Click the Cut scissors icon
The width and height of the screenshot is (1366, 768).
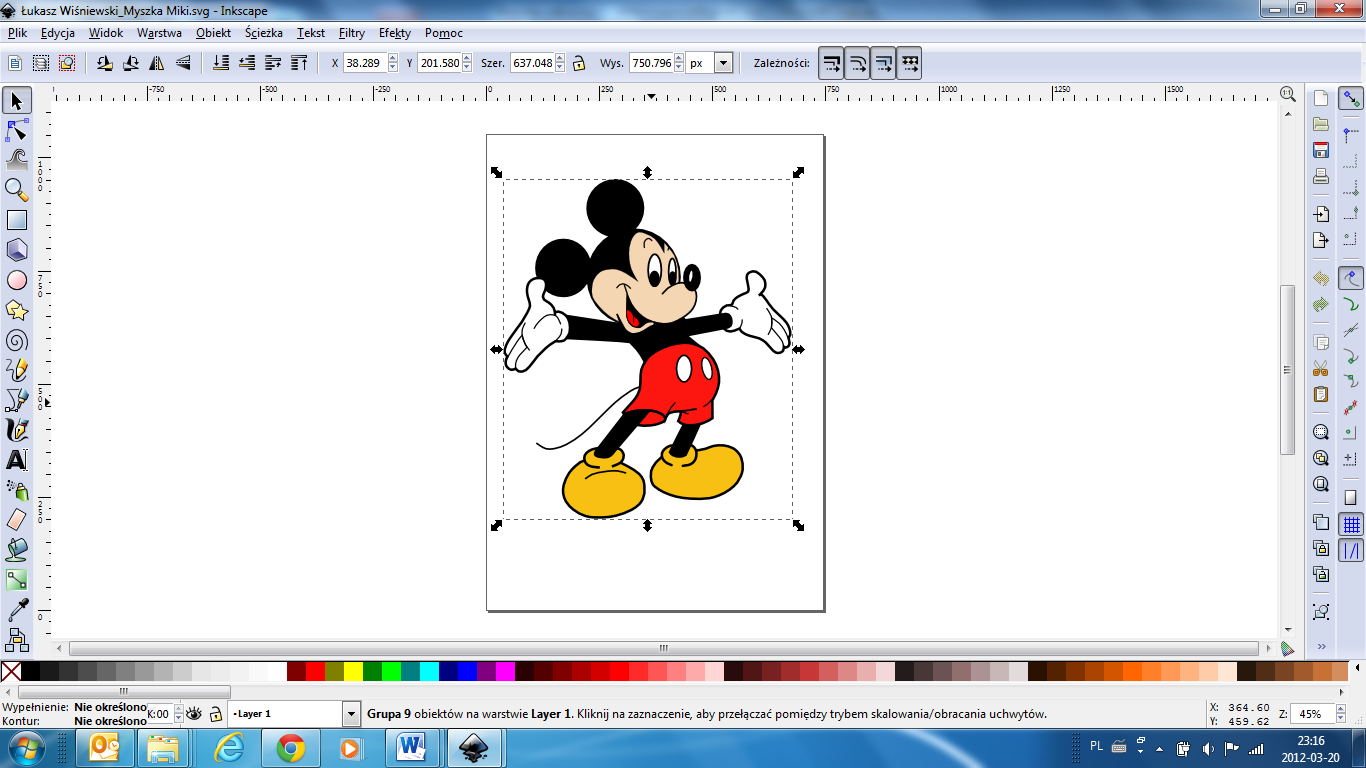coord(1321,368)
